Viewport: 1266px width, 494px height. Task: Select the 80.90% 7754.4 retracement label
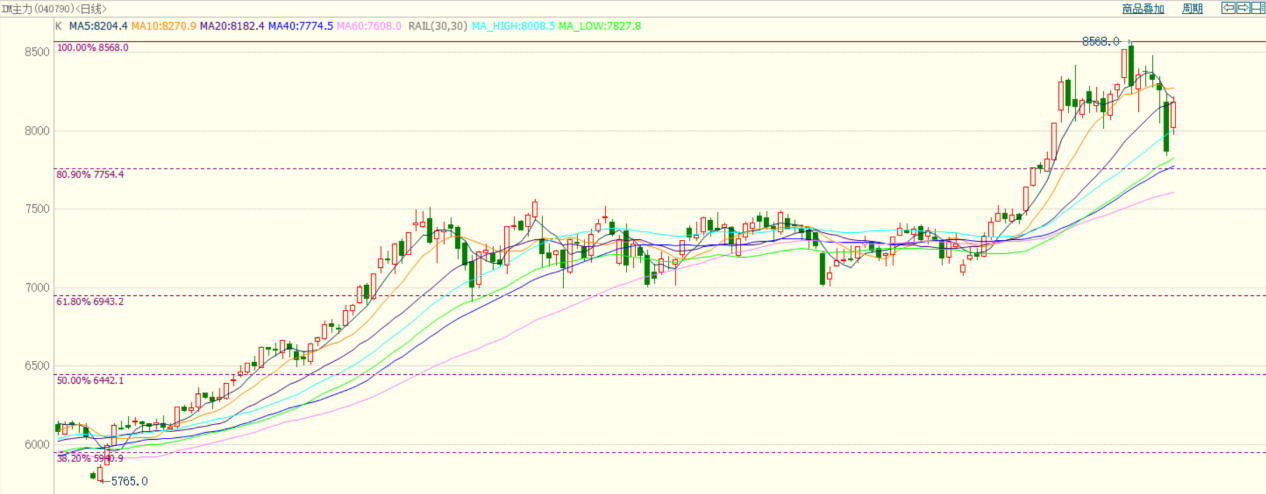(91, 175)
